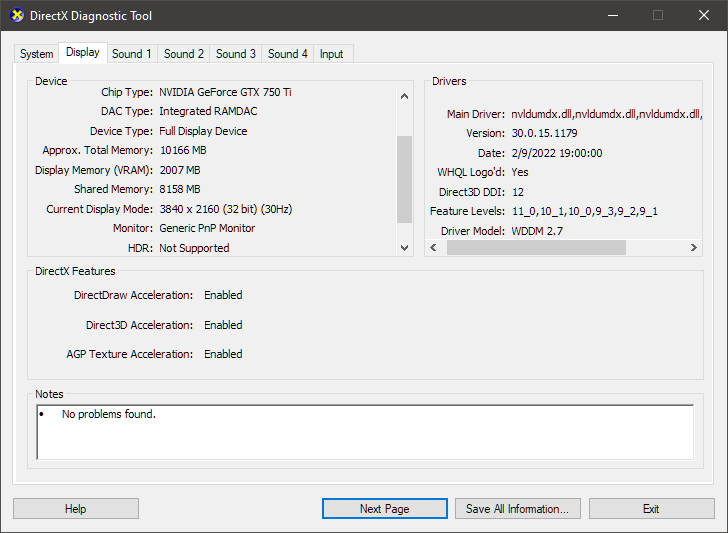Click the WDDM 2.7 driver model value
This screenshot has width=728, height=533.
537,231
